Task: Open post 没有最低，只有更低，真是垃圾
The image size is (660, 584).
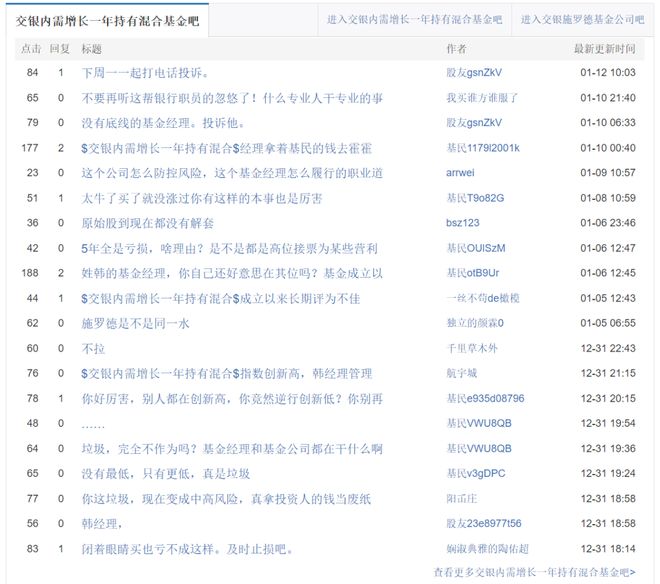Action: click(x=166, y=474)
